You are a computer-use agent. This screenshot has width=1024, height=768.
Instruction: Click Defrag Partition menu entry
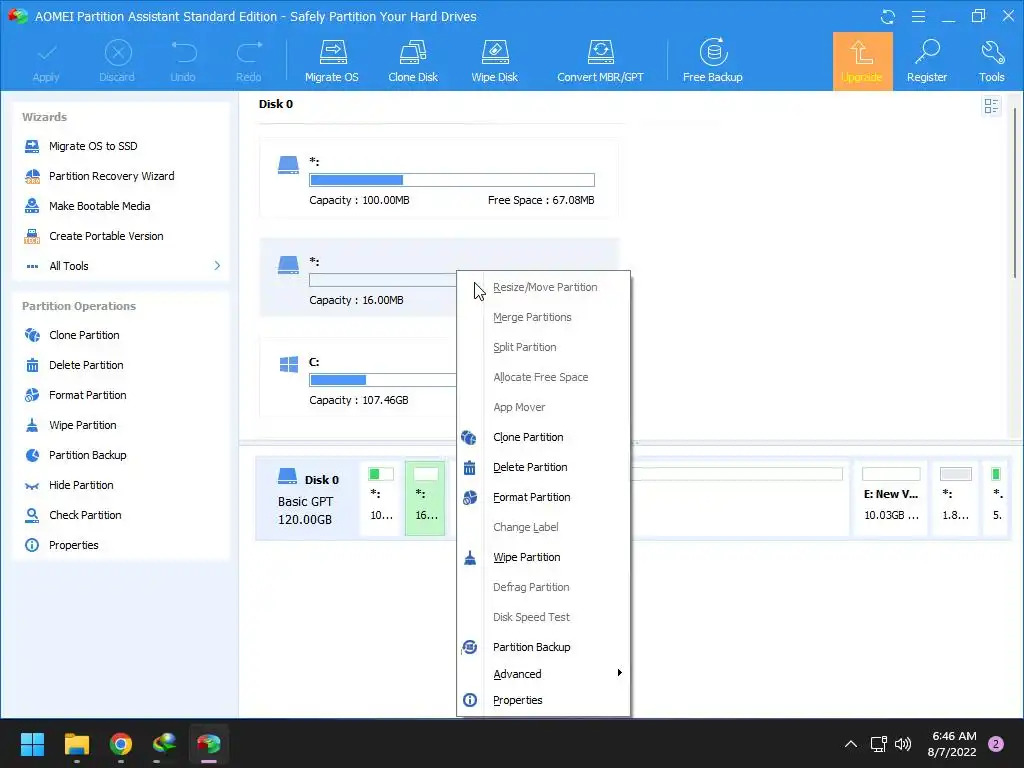click(543, 588)
